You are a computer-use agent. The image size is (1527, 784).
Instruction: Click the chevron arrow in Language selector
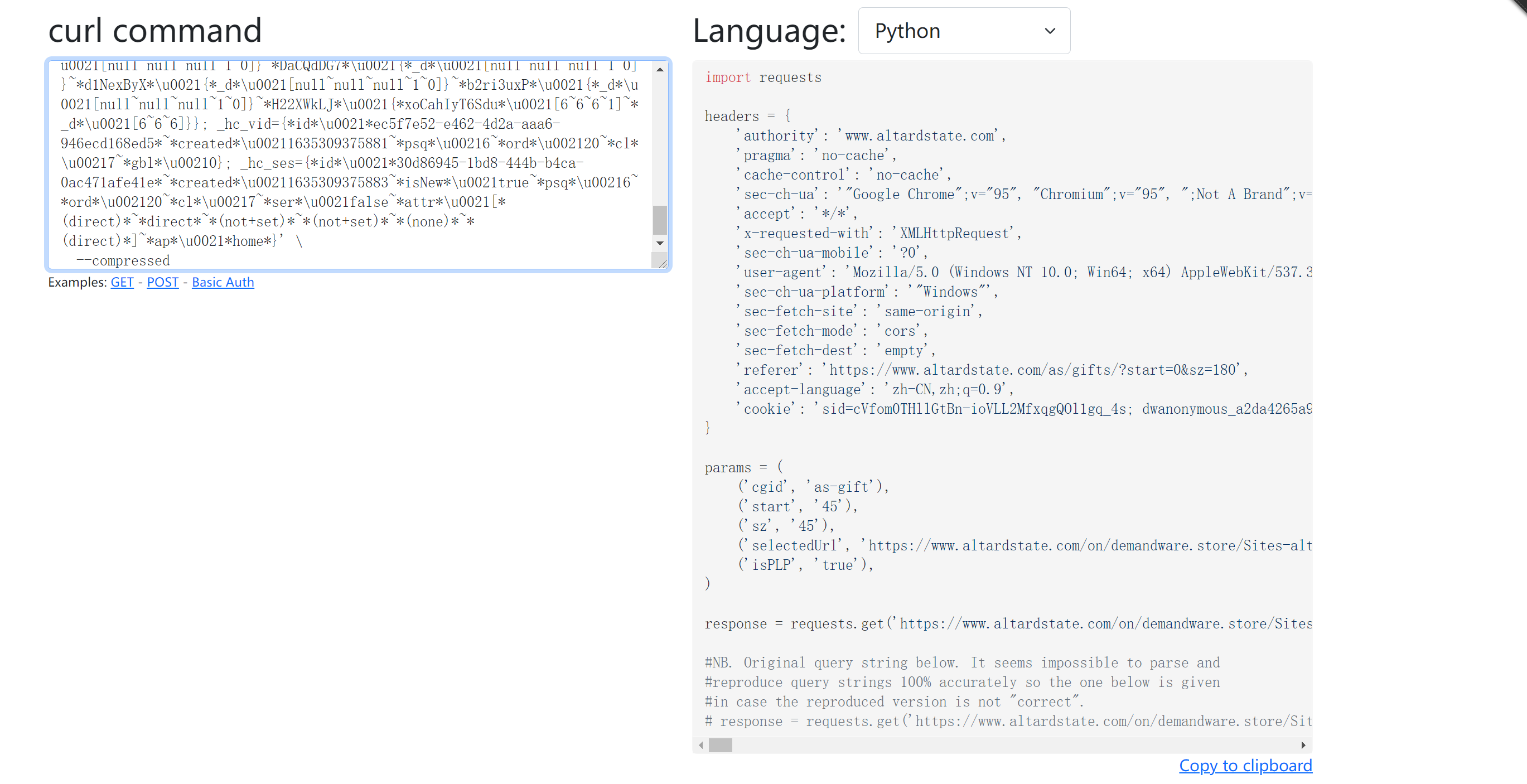click(x=1049, y=31)
